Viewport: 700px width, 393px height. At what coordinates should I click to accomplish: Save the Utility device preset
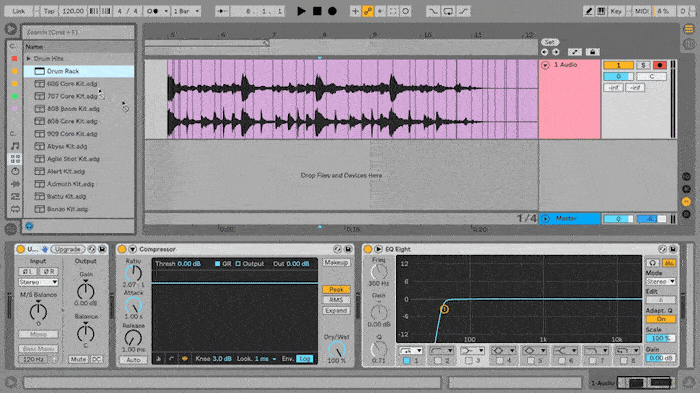click(102, 249)
